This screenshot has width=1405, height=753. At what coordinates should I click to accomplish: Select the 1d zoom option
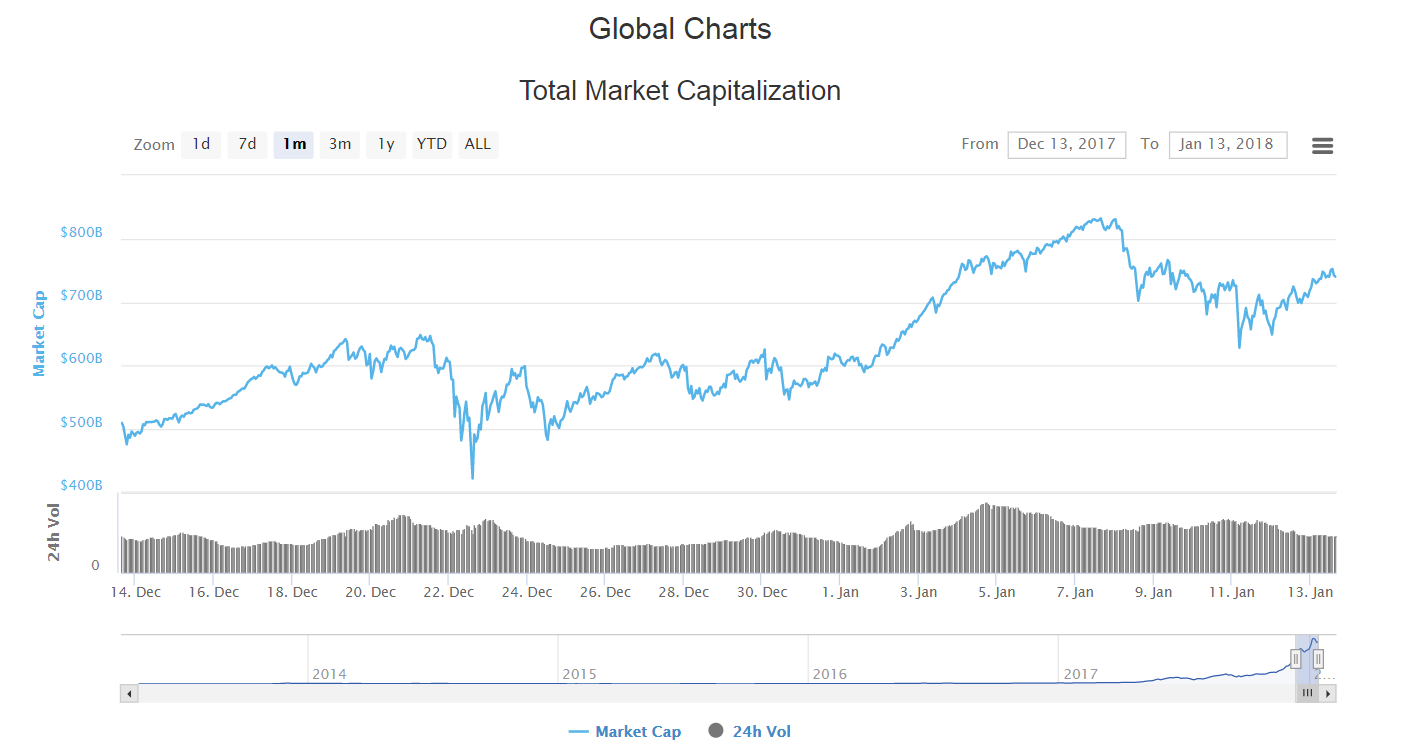coord(200,144)
